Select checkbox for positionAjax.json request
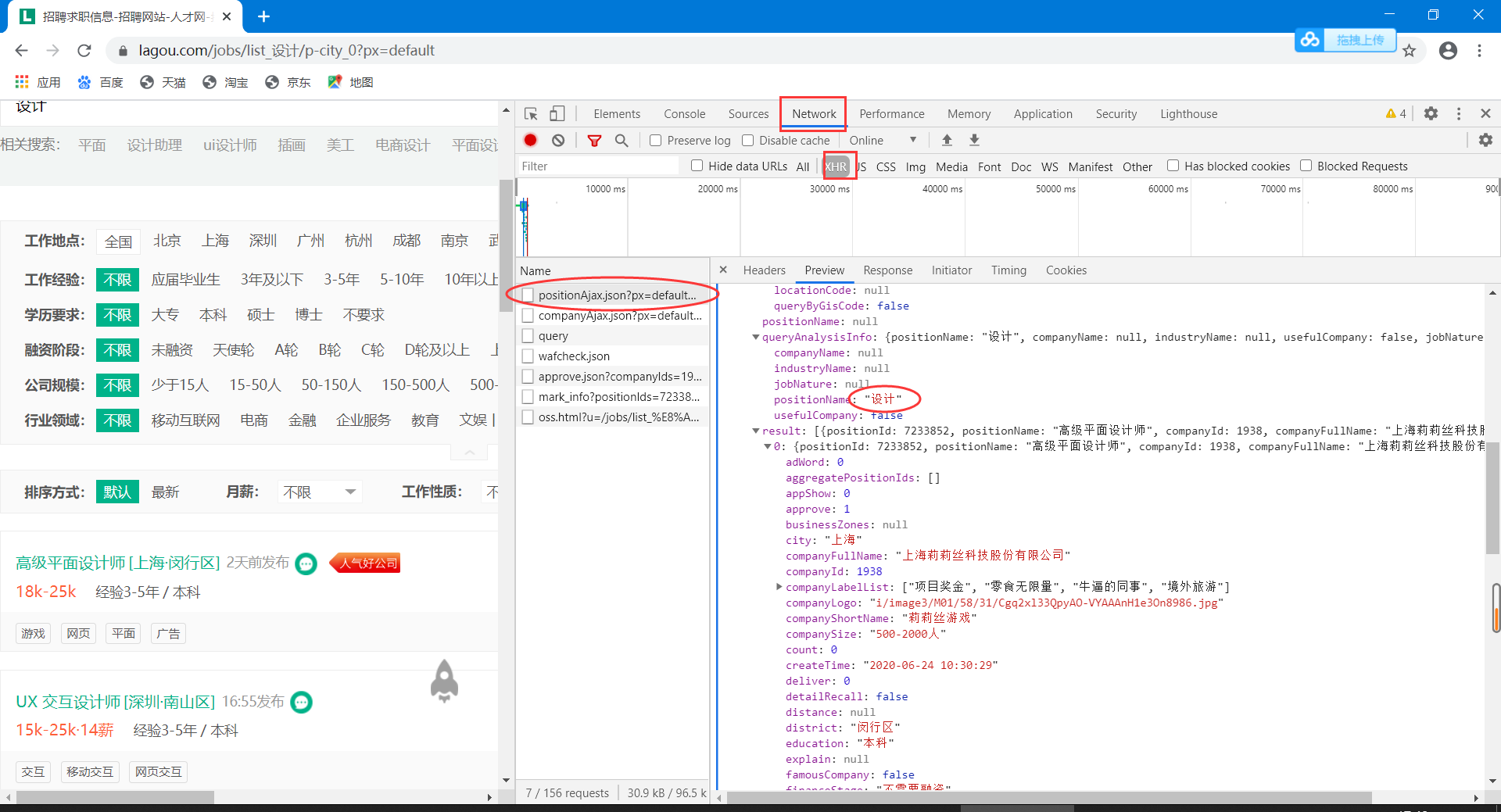The image size is (1501, 812). pos(528,295)
